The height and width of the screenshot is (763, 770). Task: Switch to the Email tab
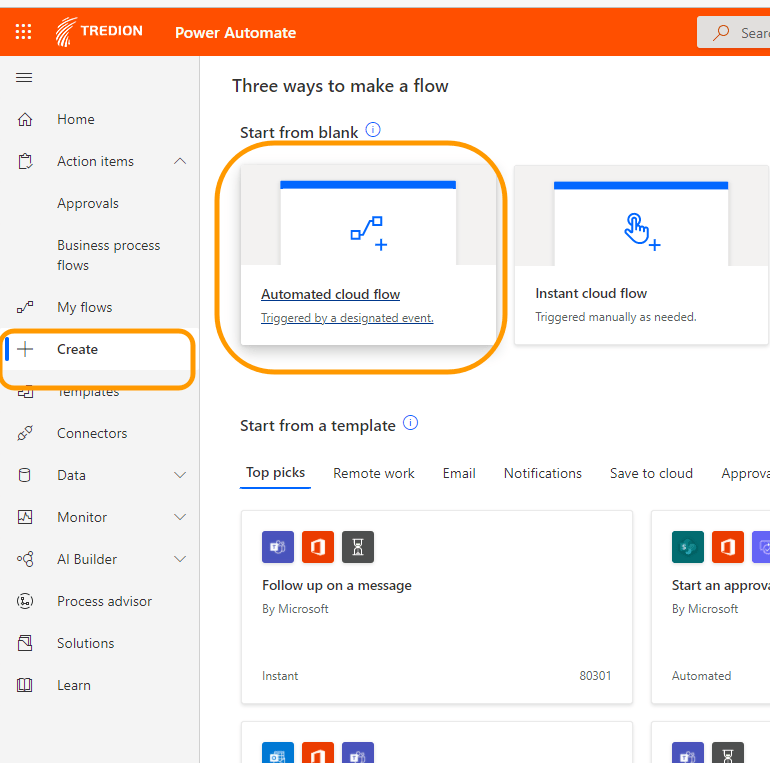459,474
